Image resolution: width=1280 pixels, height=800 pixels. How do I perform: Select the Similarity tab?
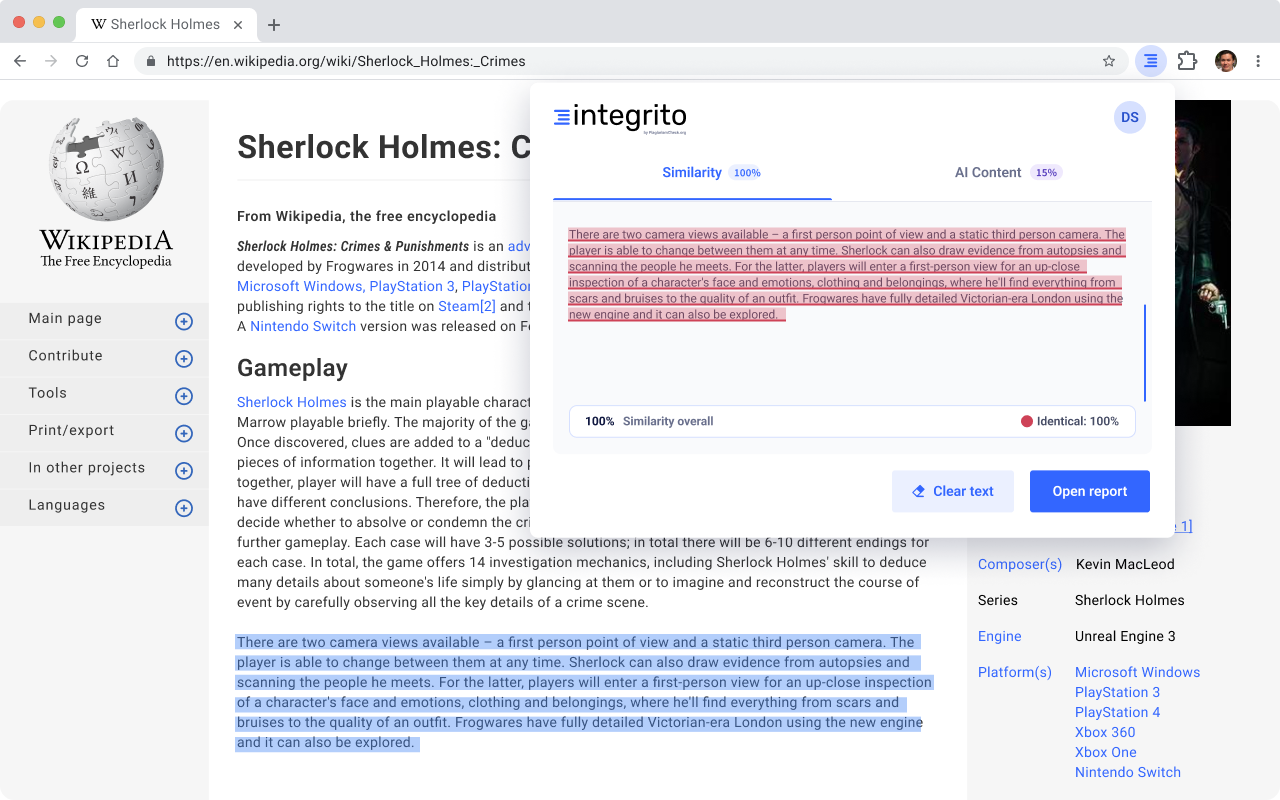point(692,172)
